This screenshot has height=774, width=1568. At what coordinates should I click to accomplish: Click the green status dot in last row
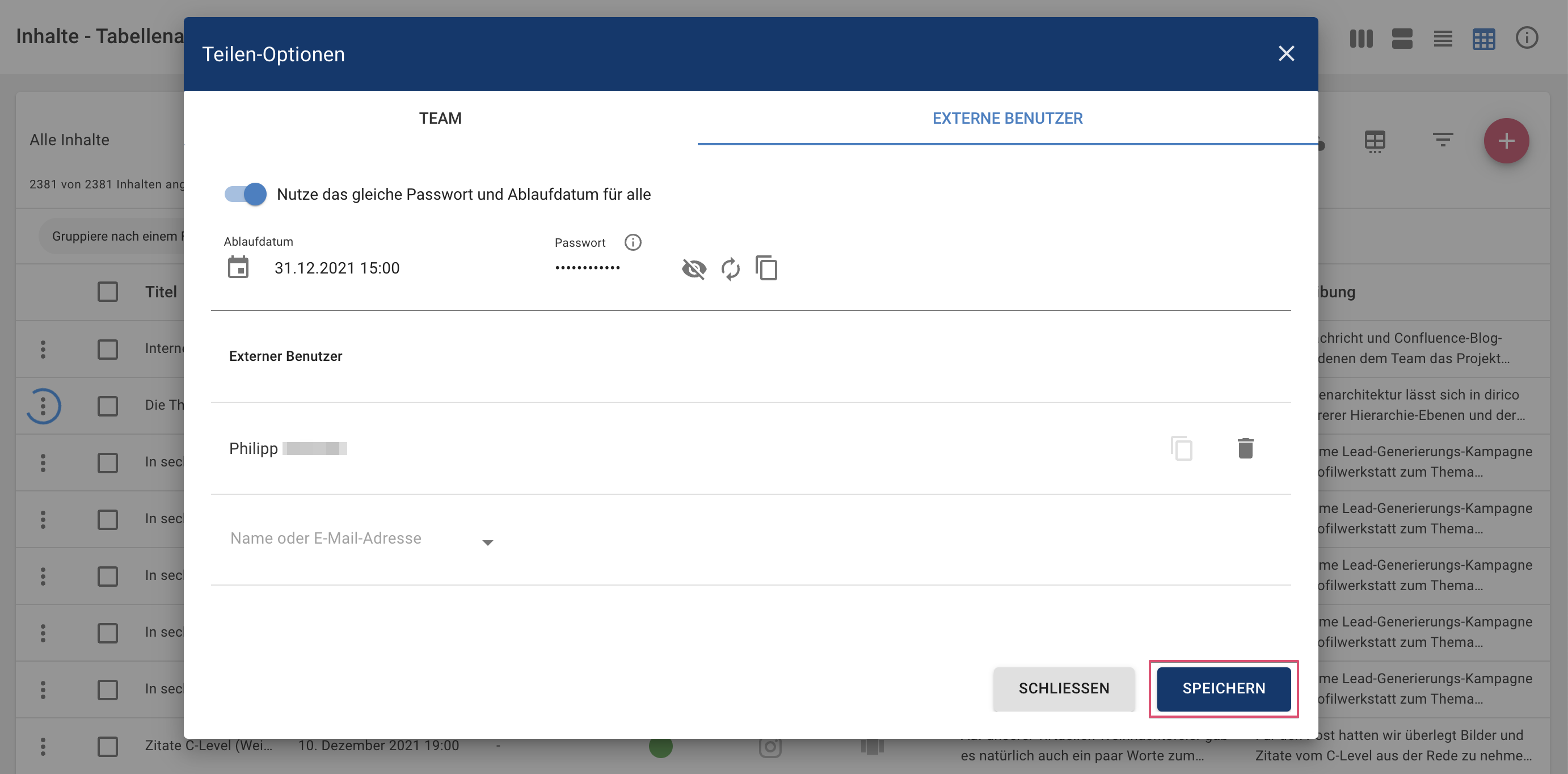point(660,747)
